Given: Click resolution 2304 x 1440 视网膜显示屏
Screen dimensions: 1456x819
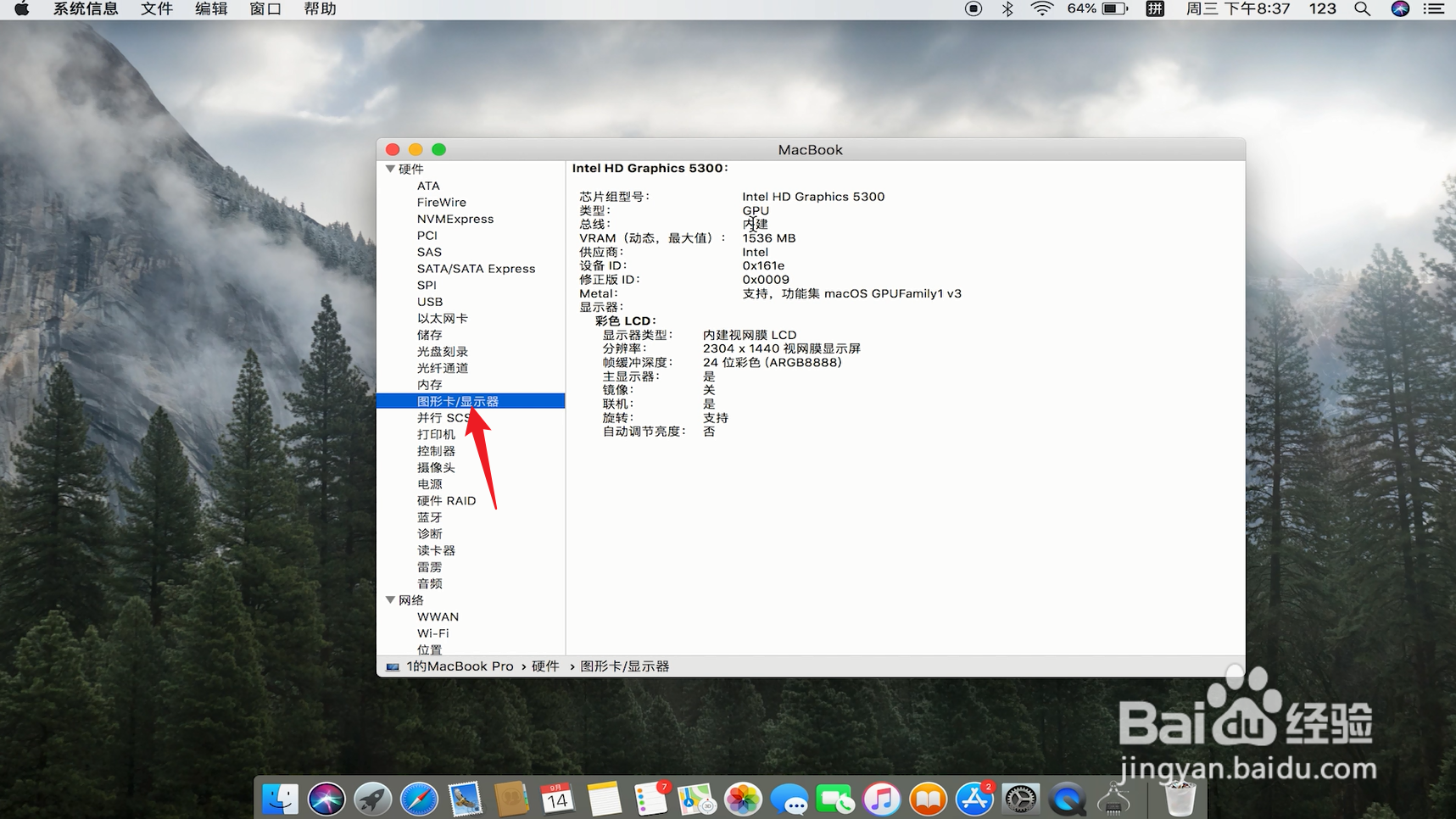Looking at the screenshot, I should [x=781, y=348].
